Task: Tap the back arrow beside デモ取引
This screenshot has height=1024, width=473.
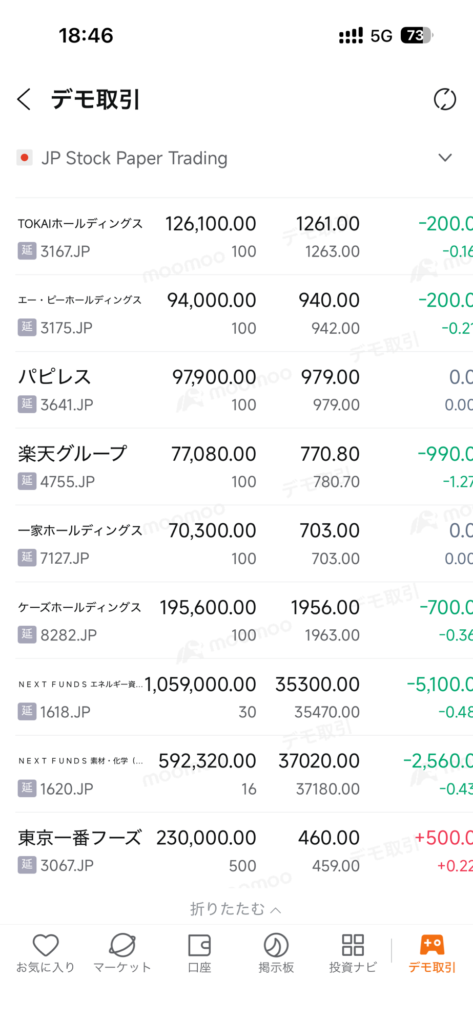Action: tap(24, 100)
